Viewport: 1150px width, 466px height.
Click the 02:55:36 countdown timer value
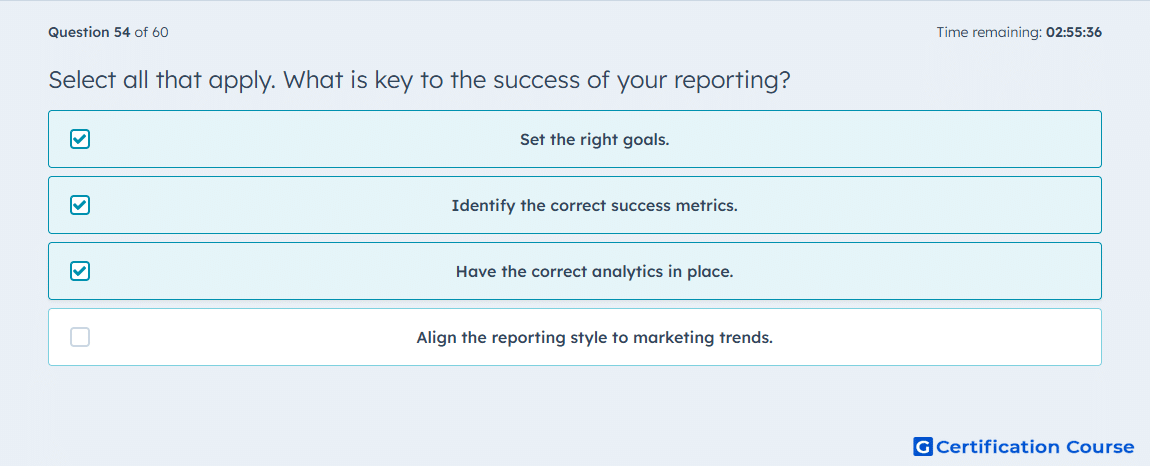click(x=1074, y=32)
